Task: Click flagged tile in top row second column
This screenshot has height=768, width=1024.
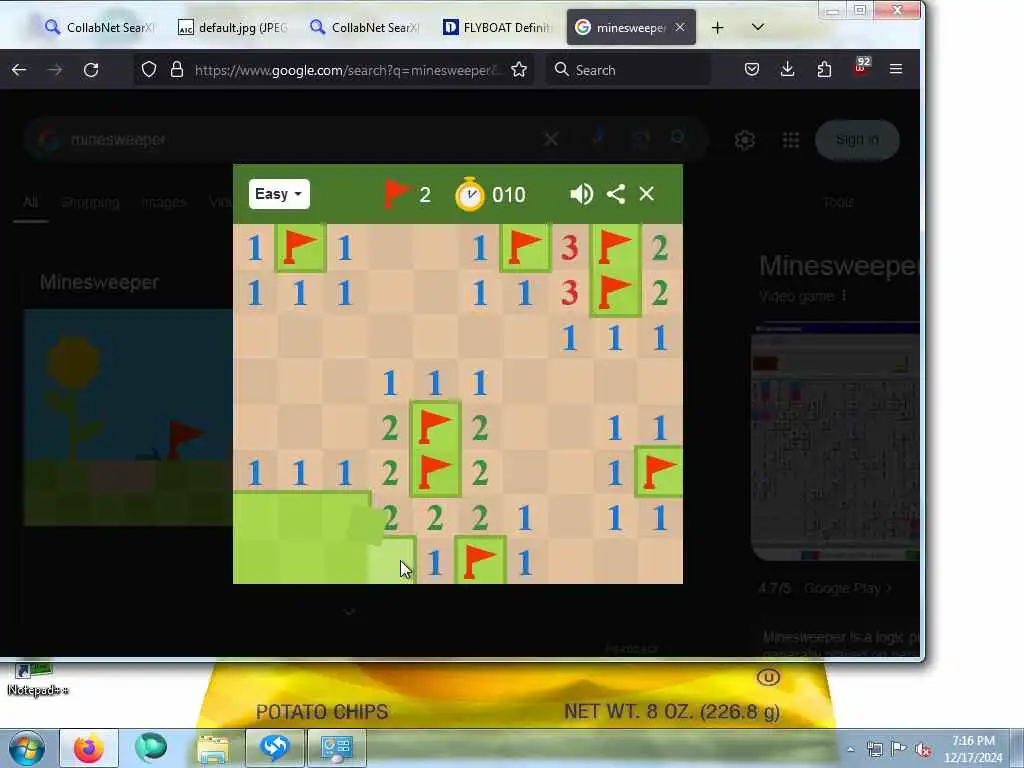Action: (300, 248)
